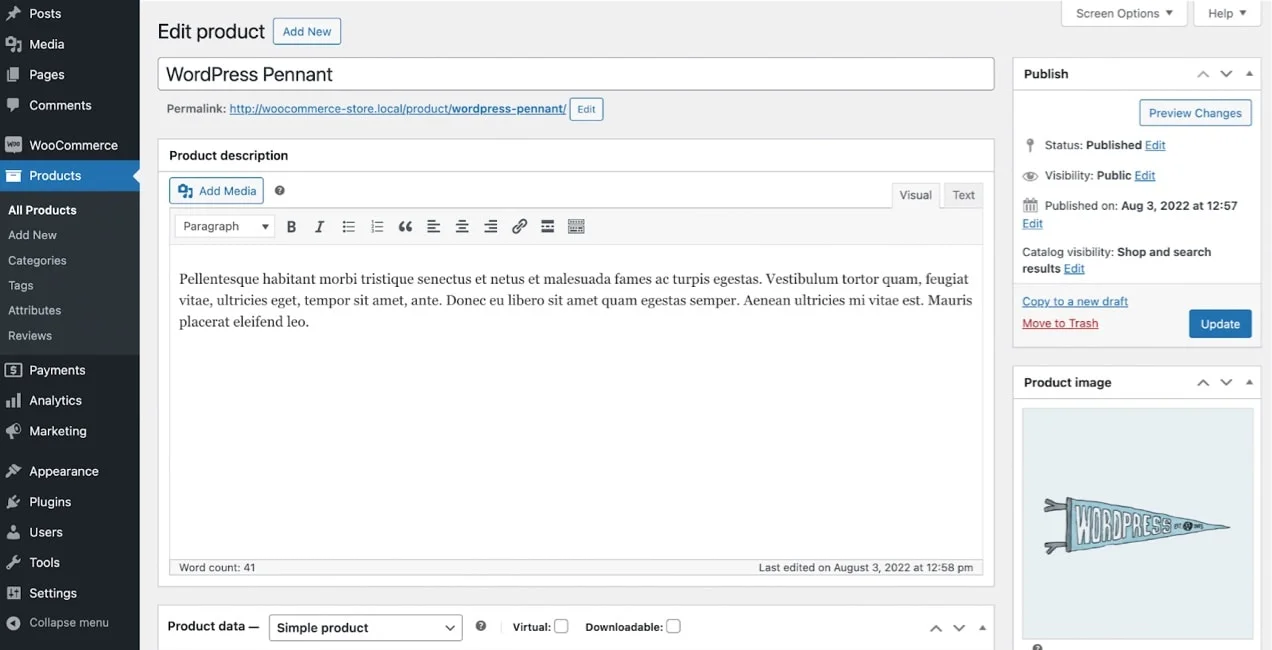
Task: Click the Update button
Action: tap(1219, 324)
